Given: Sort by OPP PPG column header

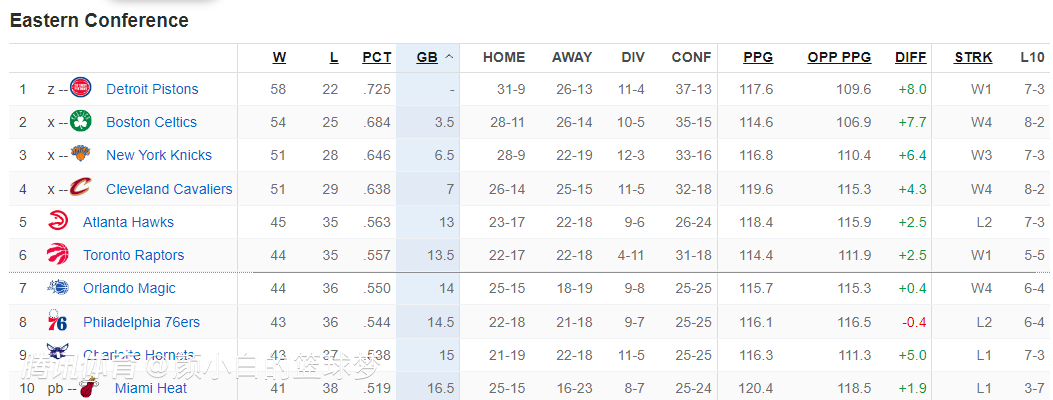Looking at the screenshot, I should pos(839,57).
